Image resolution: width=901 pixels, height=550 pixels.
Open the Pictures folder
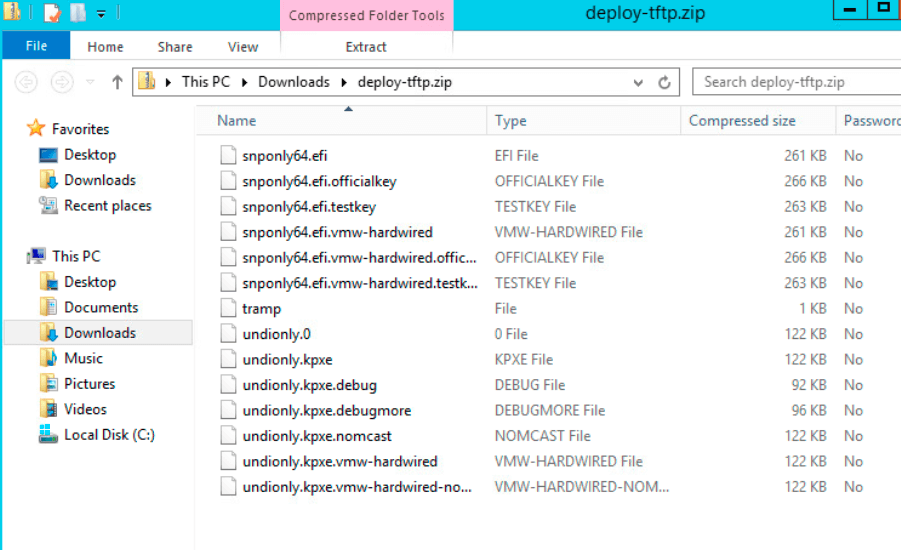point(89,383)
